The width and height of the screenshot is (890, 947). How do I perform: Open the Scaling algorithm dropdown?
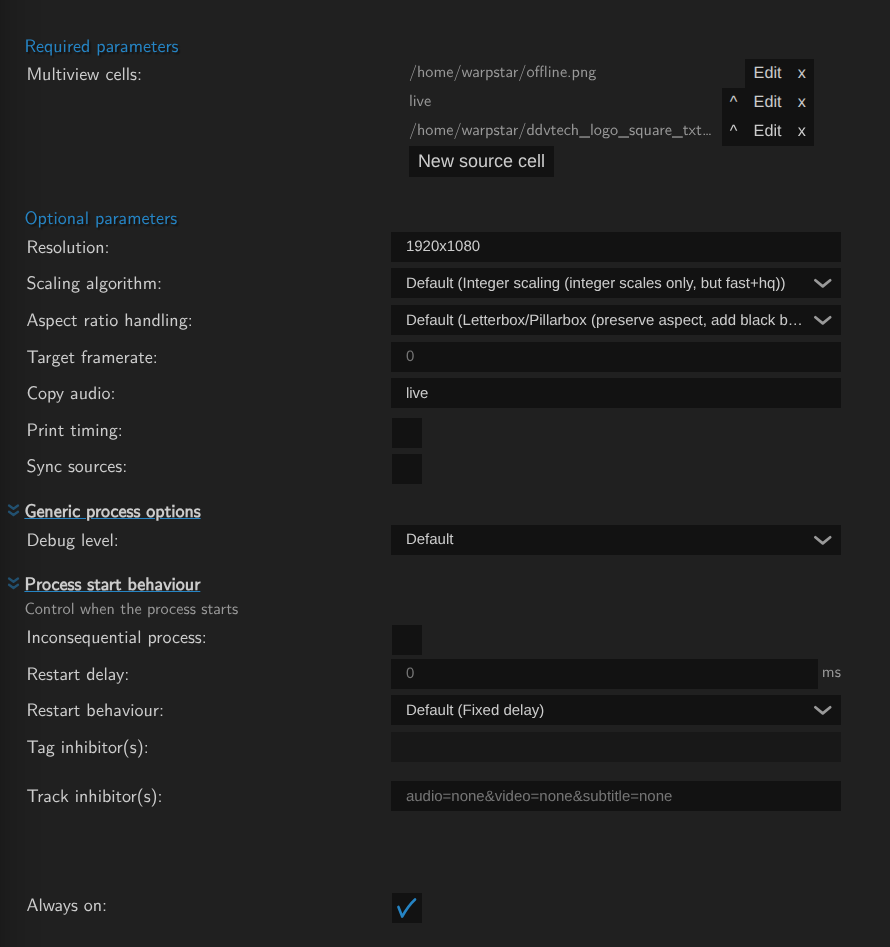click(x=615, y=283)
